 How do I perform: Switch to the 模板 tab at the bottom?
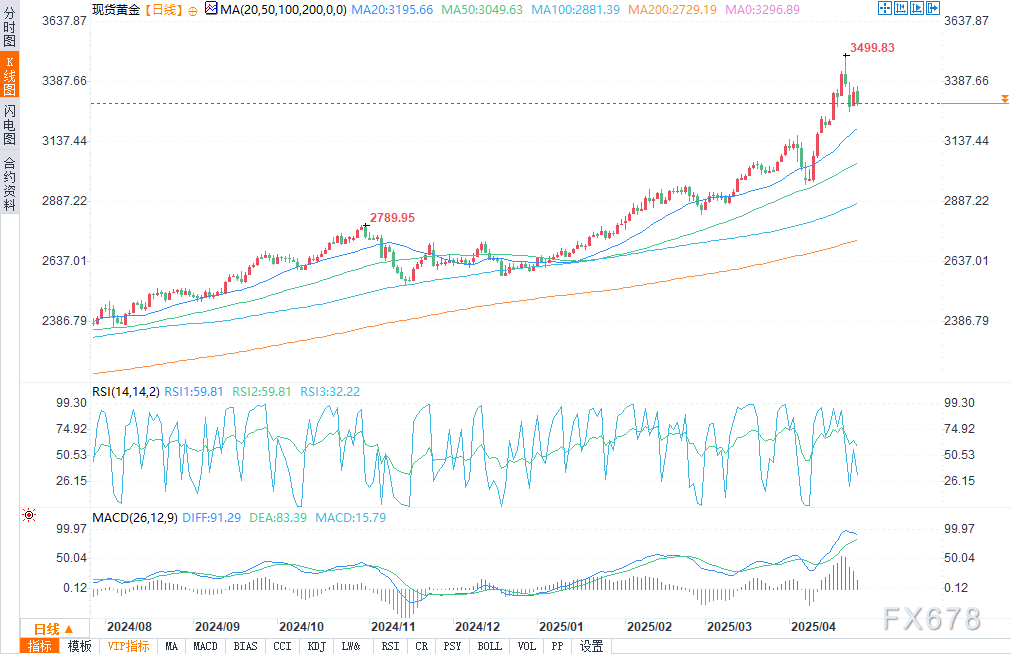click(x=80, y=646)
